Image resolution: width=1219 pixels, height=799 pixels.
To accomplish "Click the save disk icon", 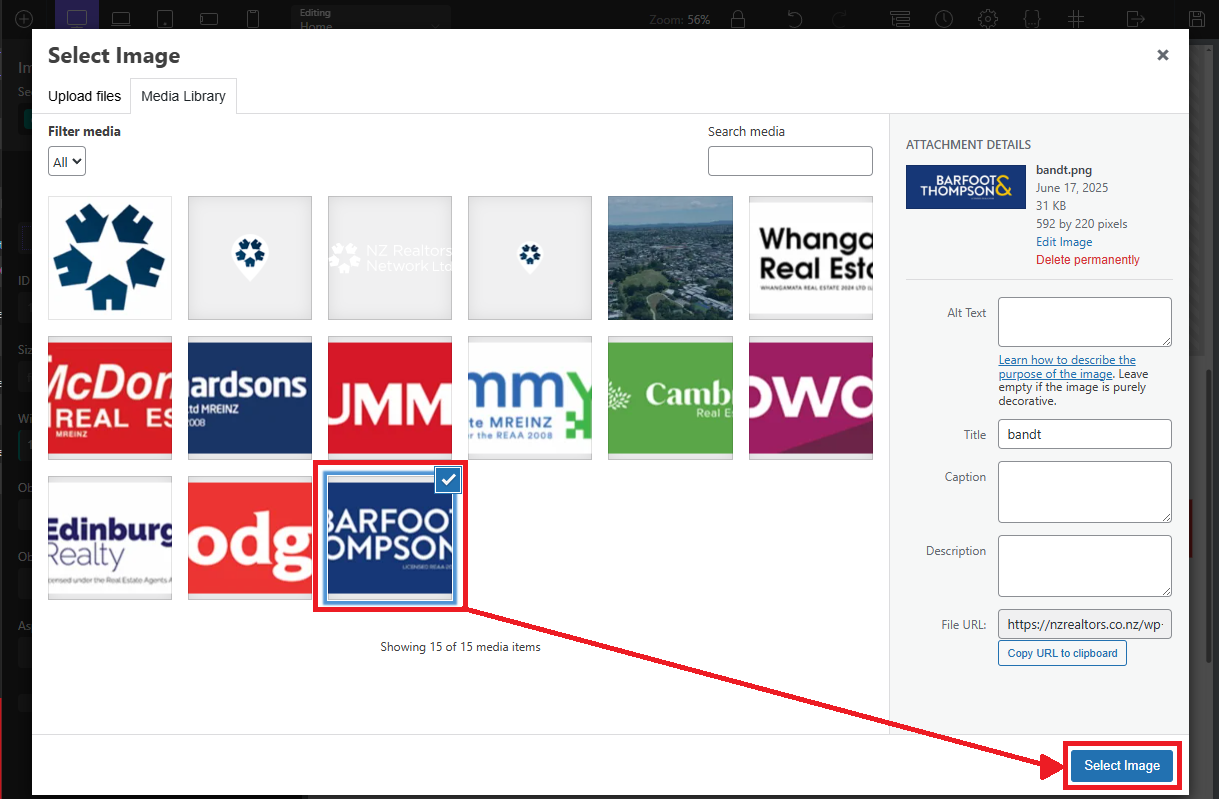I will pos(1197,19).
